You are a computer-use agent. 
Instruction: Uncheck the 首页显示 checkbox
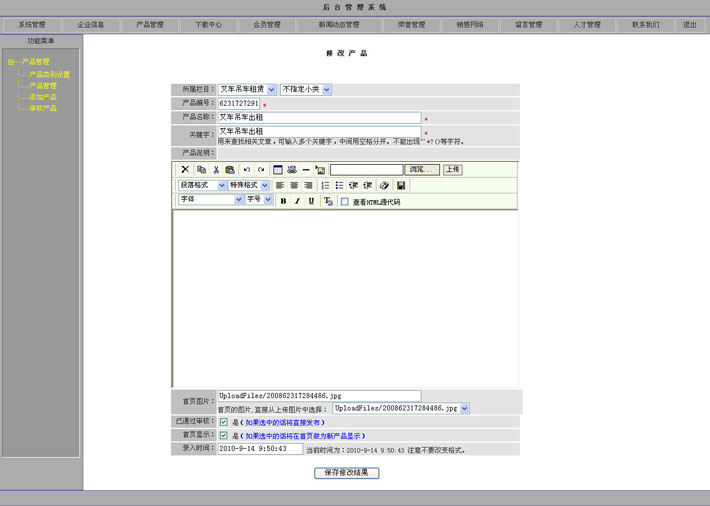click(224, 436)
